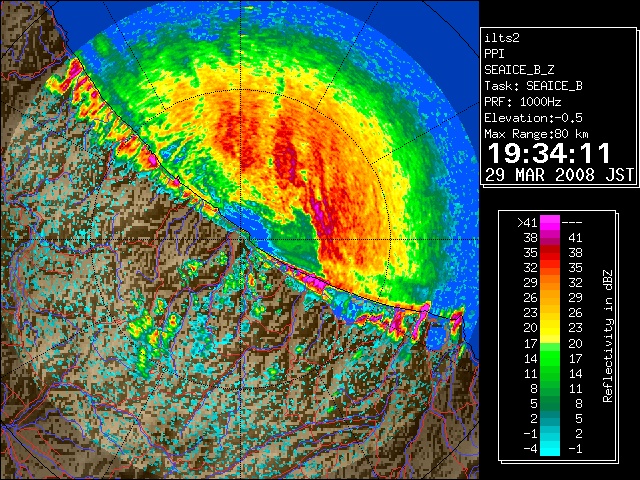Click the "PRF: 1000Hz" entry
640x480 pixels.
(x=522, y=102)
